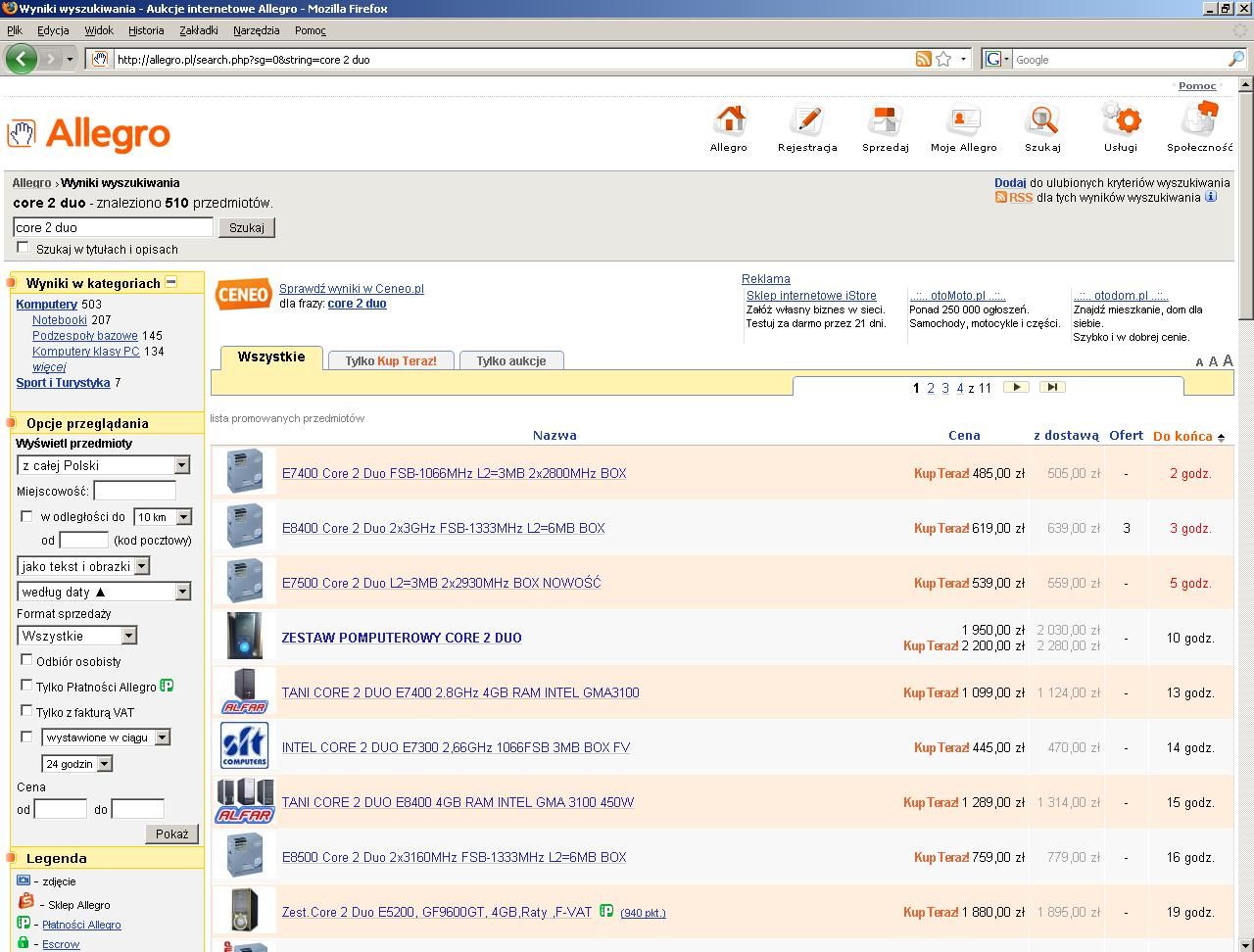
Task: Open the z całej Polski dropdown
Action: 104,465
